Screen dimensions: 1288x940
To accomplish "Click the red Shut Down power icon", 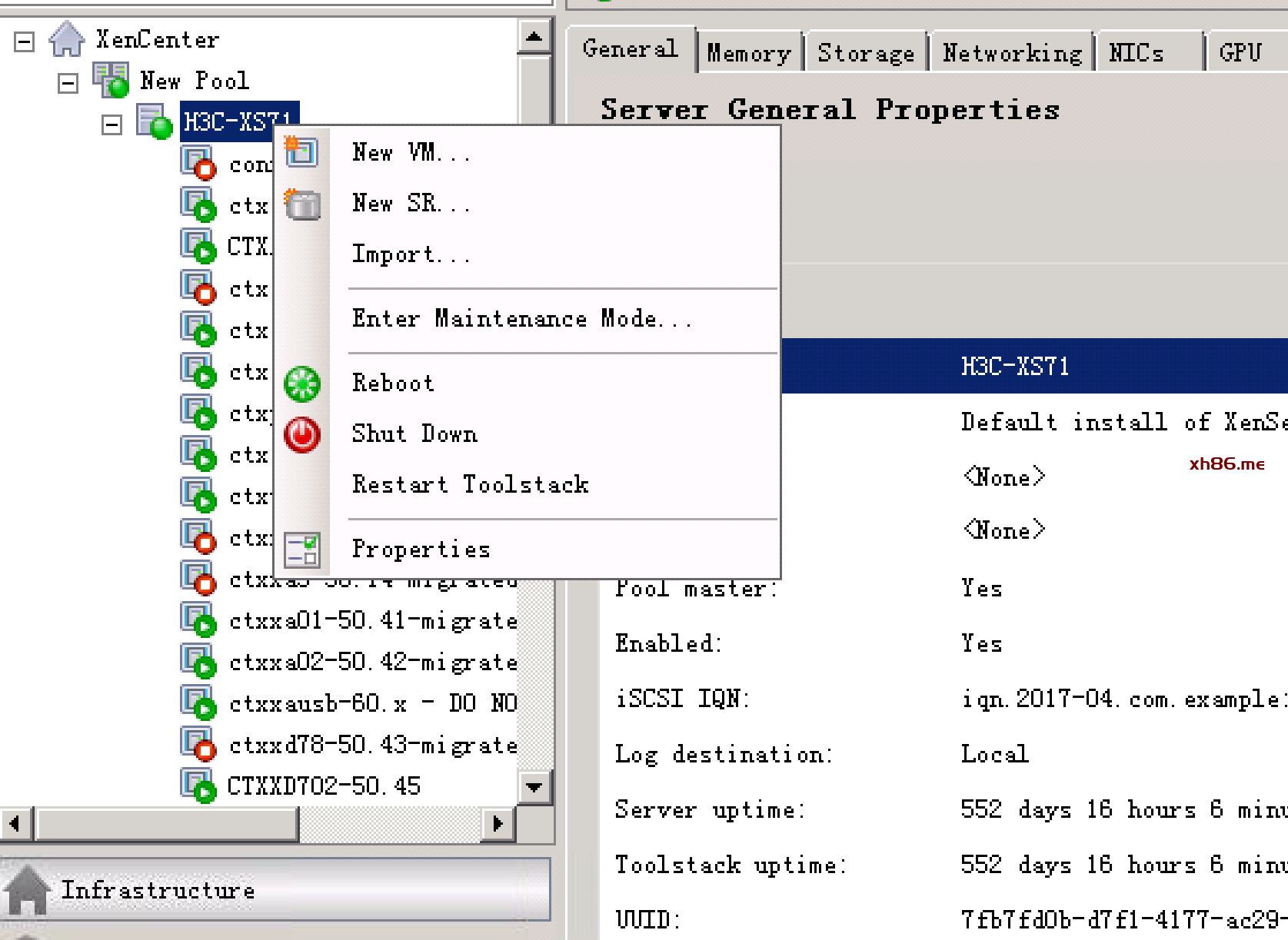I will (x=302, y=434).
